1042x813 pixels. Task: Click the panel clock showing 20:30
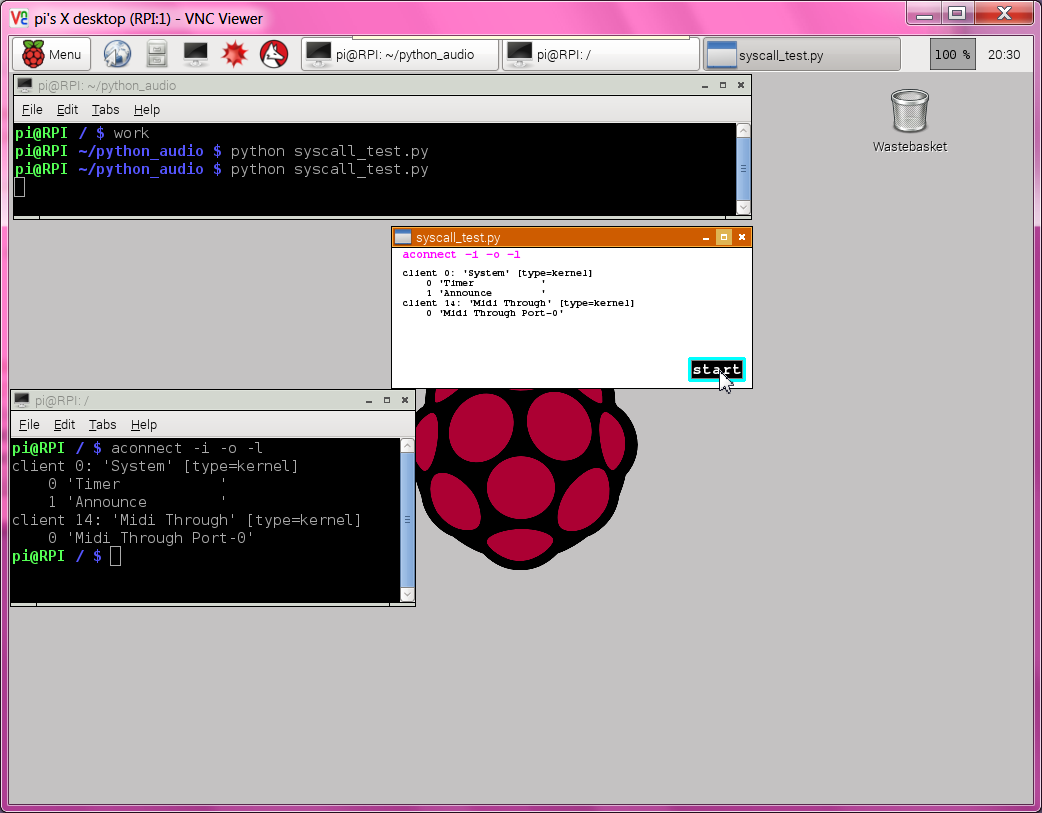tap(1003, 54)
